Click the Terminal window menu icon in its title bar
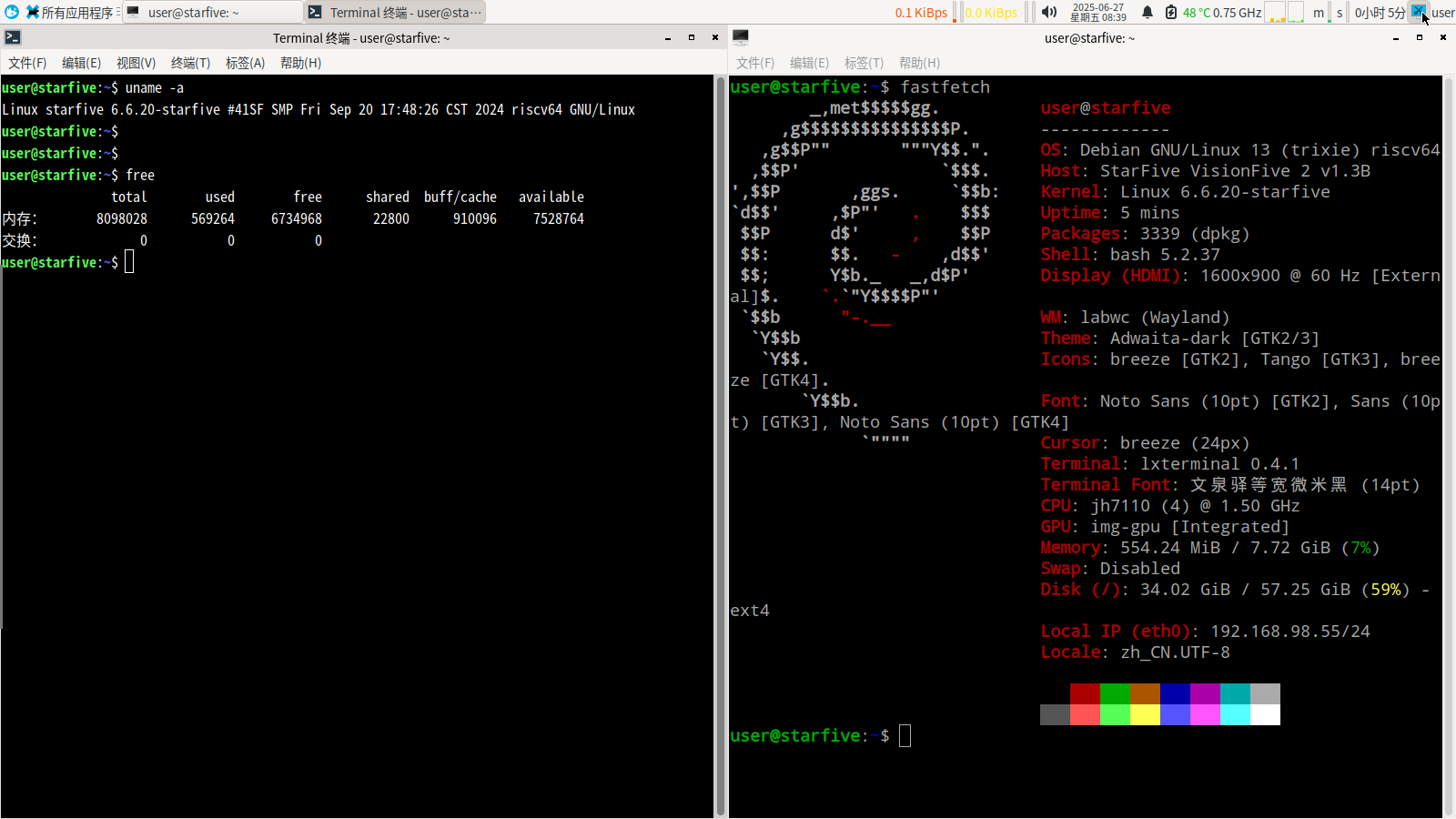 13,37
